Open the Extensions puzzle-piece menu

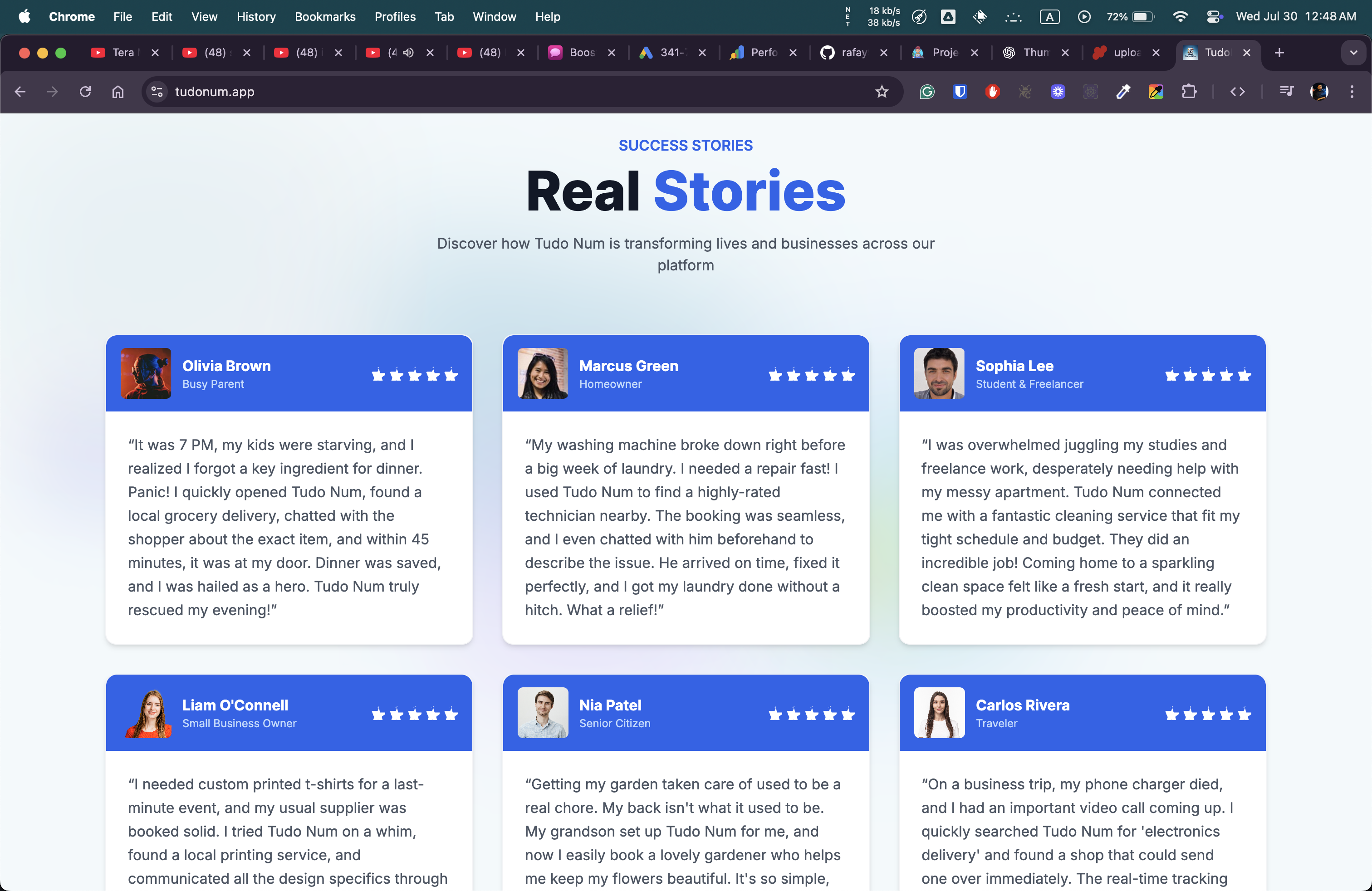(x=1189, y=92)
